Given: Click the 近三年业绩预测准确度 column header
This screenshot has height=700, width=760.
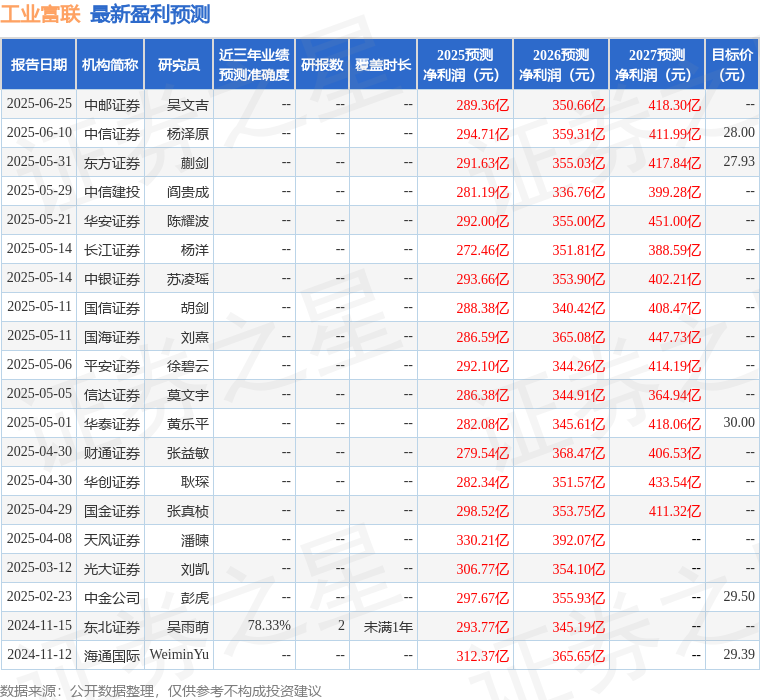Looking at the screenshot, I should pos(254,65).
